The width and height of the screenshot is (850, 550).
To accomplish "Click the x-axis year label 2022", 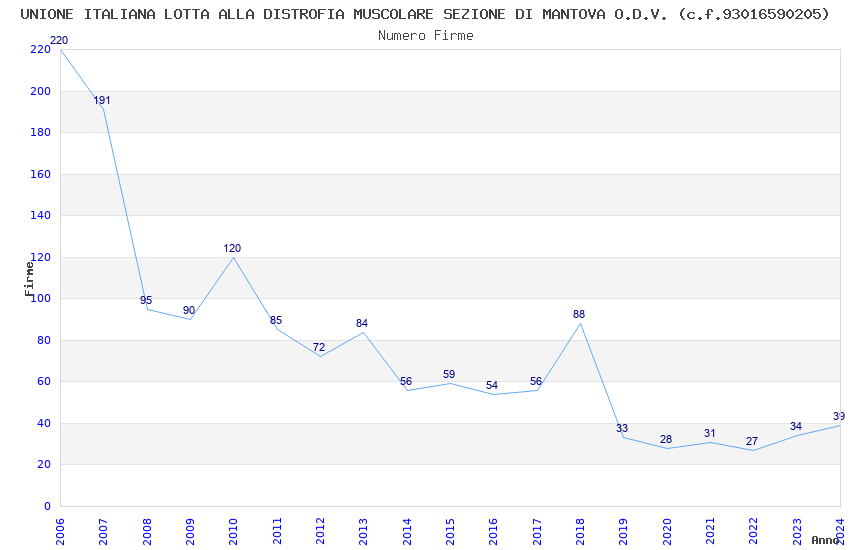I will (x=754, y=531).
